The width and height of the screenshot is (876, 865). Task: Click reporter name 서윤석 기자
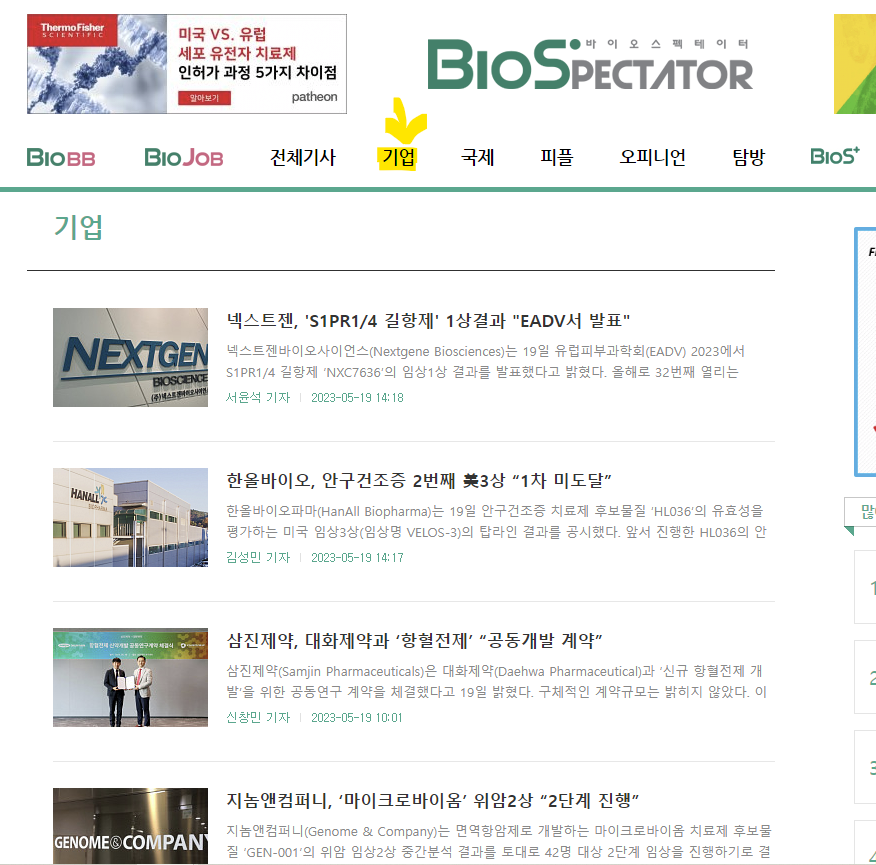point(258,397)
